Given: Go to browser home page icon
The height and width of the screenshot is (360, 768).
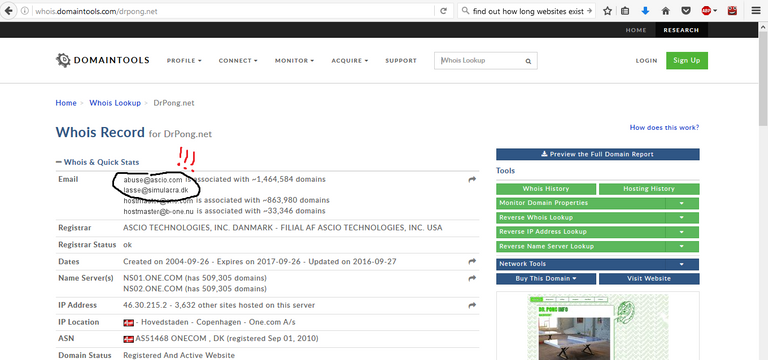Looking at the screenshot, I should tap(665, 11).
